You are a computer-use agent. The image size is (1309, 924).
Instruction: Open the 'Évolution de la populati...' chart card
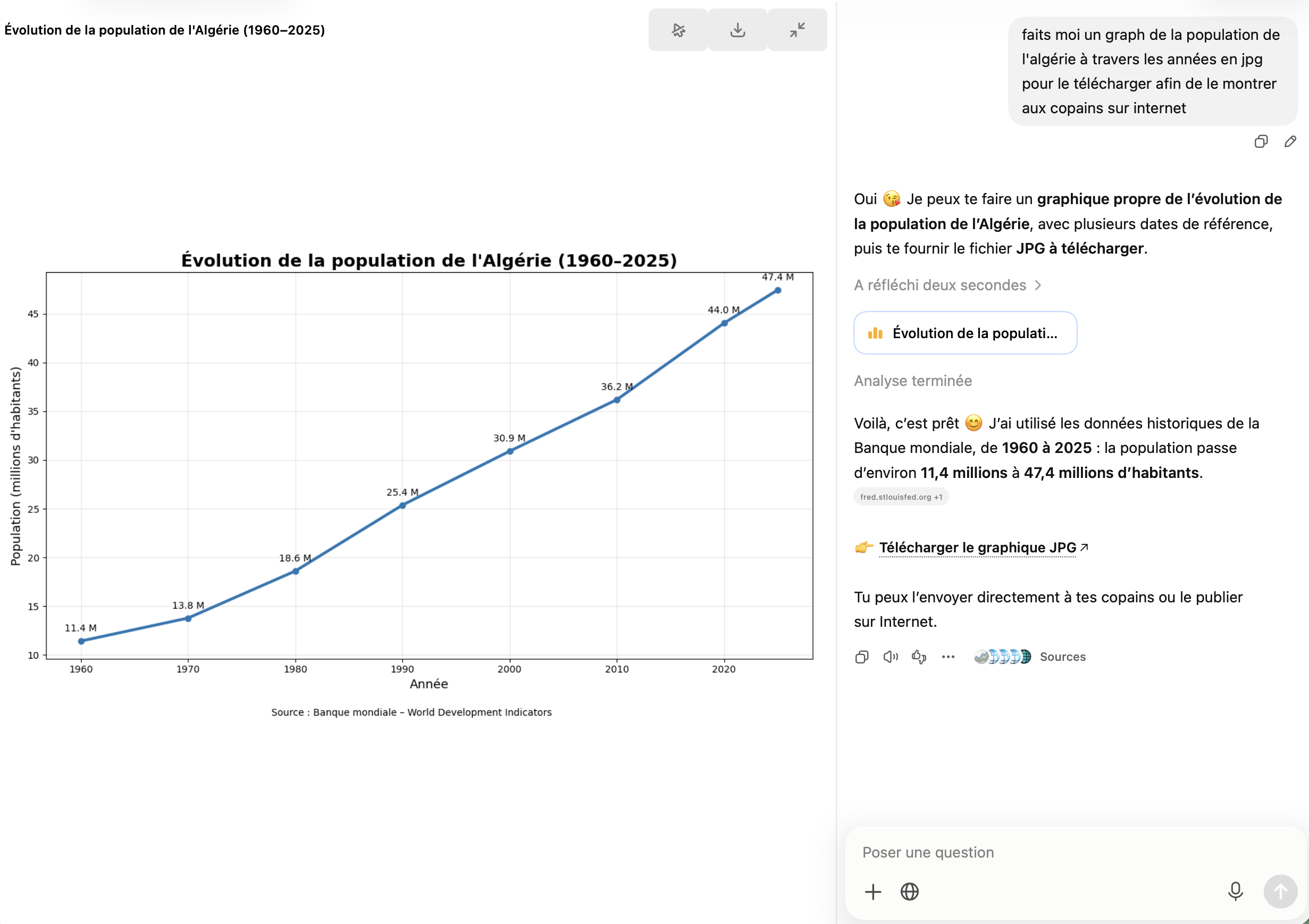[965, 333]
